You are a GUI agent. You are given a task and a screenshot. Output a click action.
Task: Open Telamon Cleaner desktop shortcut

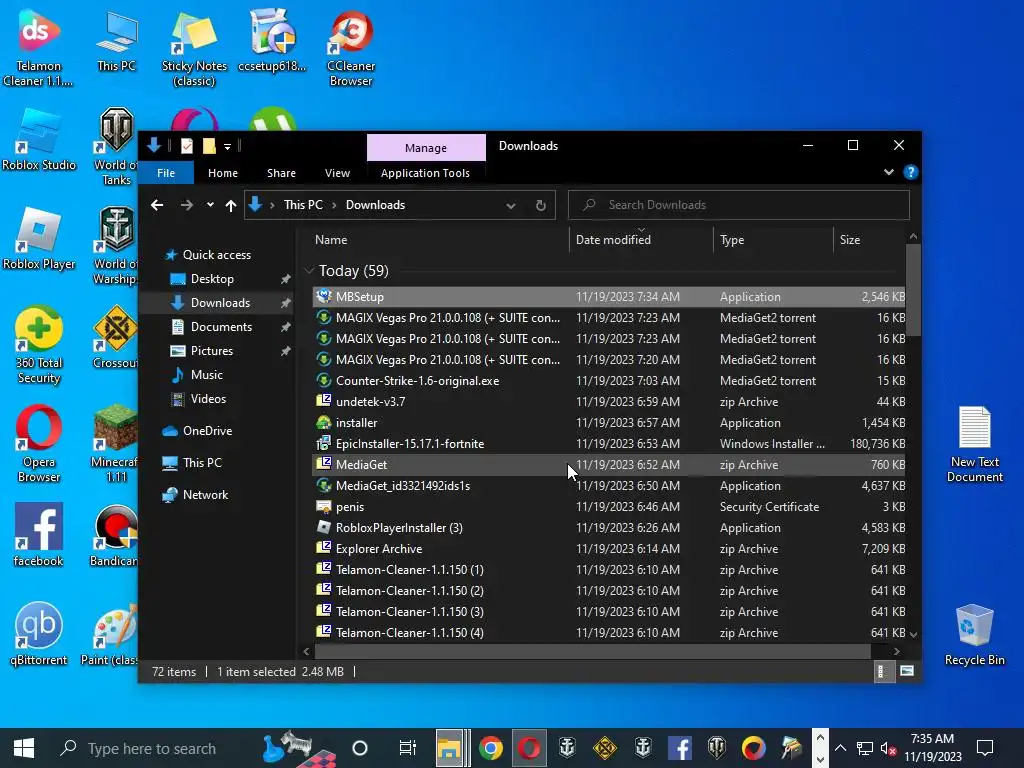click(x=38, y=49)
